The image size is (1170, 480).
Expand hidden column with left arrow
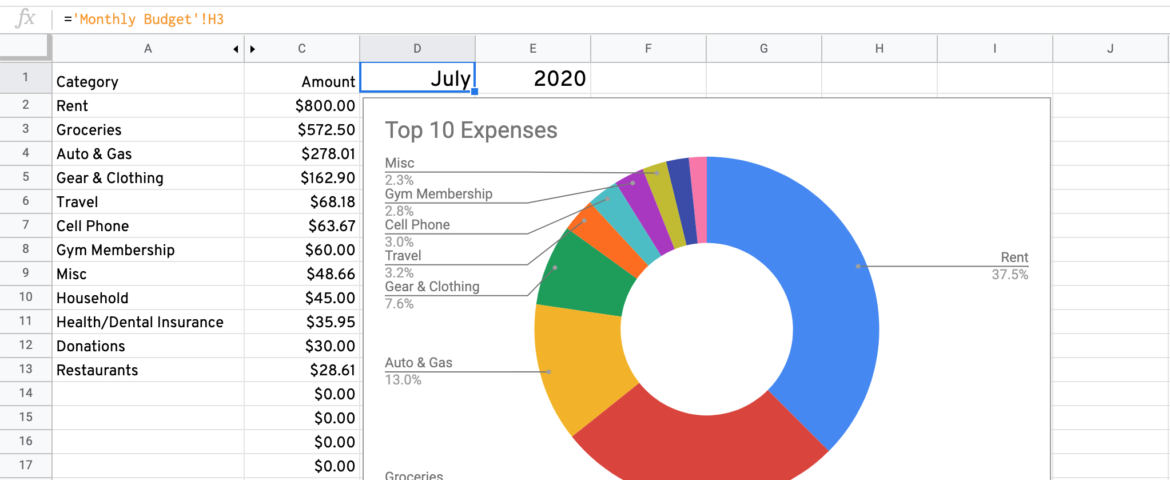coord(236,49)
